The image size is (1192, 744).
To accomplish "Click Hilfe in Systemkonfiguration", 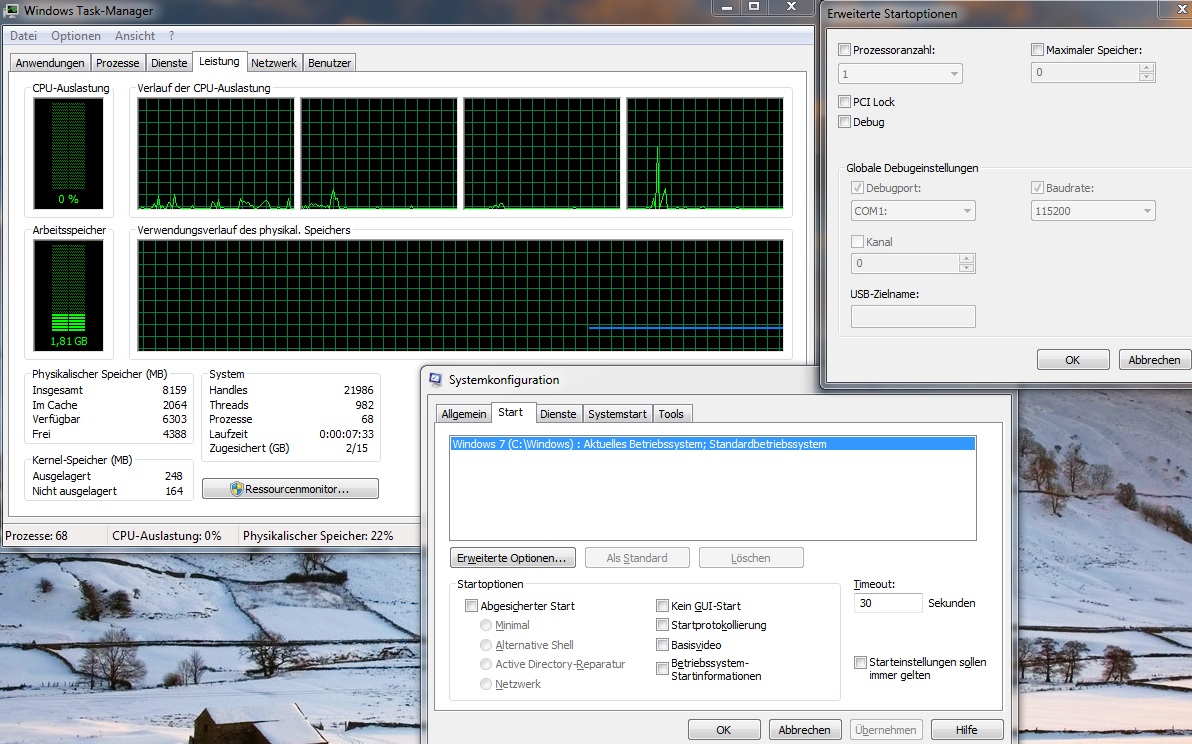I will (x=967, y=730).
